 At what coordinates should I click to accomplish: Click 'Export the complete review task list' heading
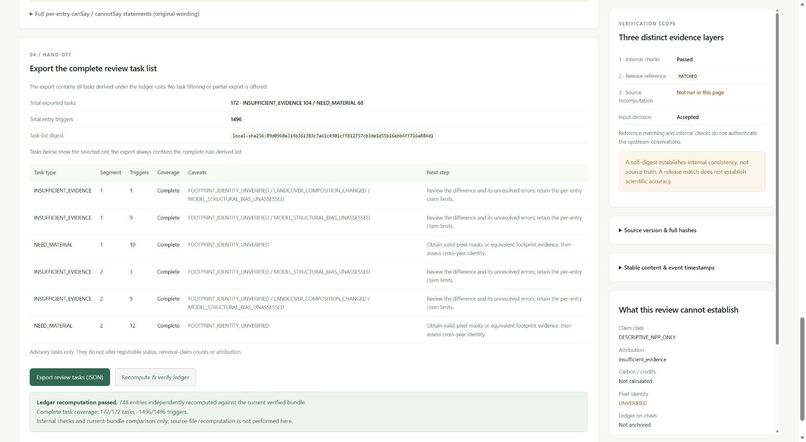tap(93, 68)
